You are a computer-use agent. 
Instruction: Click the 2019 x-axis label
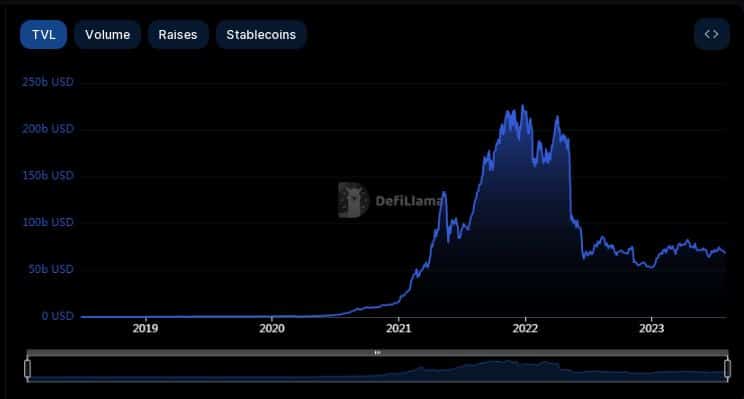coord(145,328)
